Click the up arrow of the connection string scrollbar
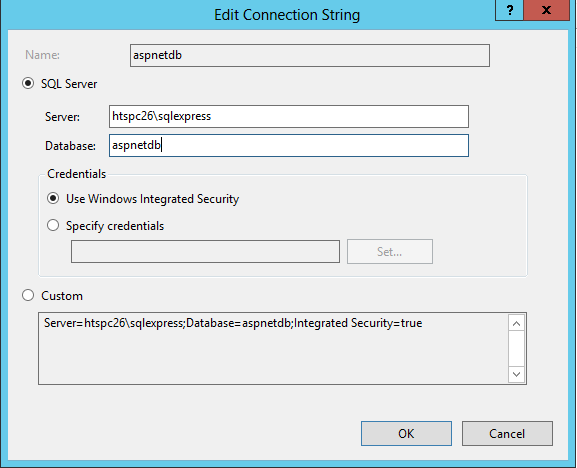 pyautogui.click(x=516, y=323)
